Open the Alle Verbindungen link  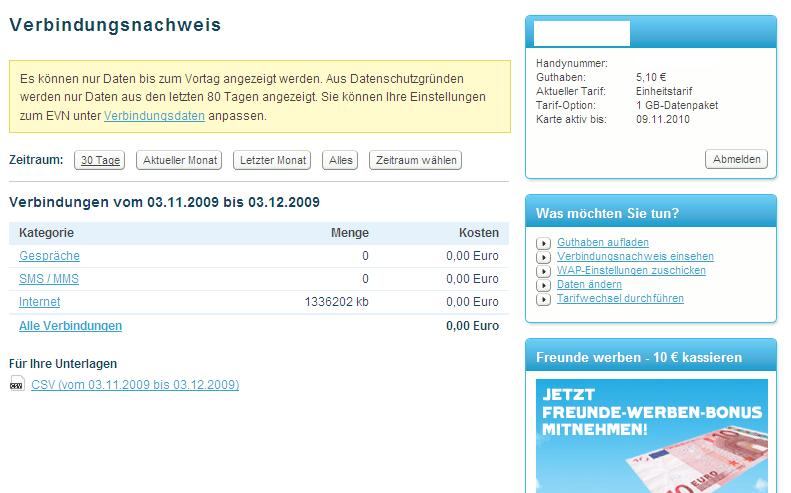(71, 326)
